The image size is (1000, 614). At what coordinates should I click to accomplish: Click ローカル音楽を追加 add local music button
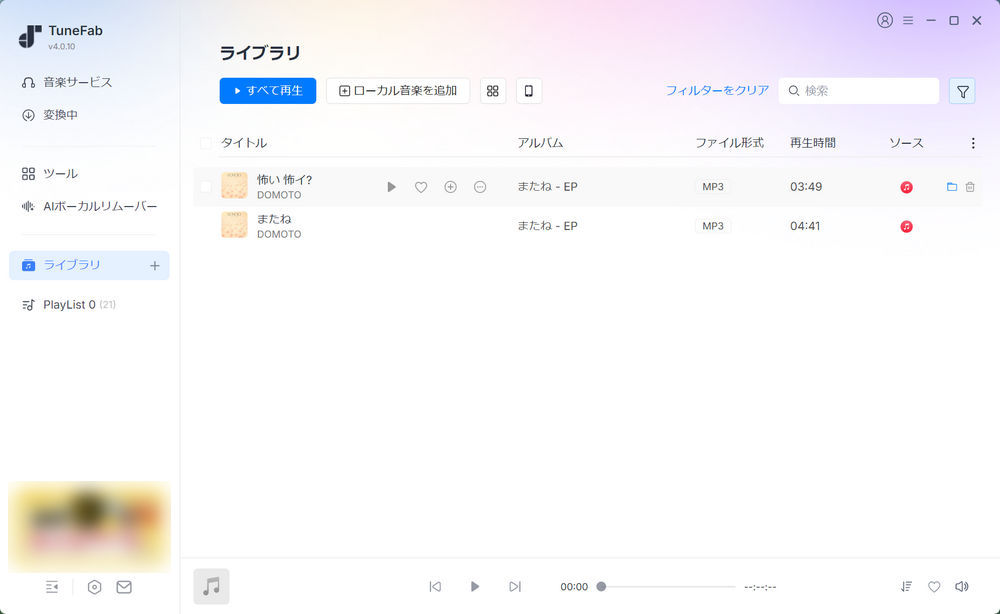pyautogui.click(x=398, y=91)
